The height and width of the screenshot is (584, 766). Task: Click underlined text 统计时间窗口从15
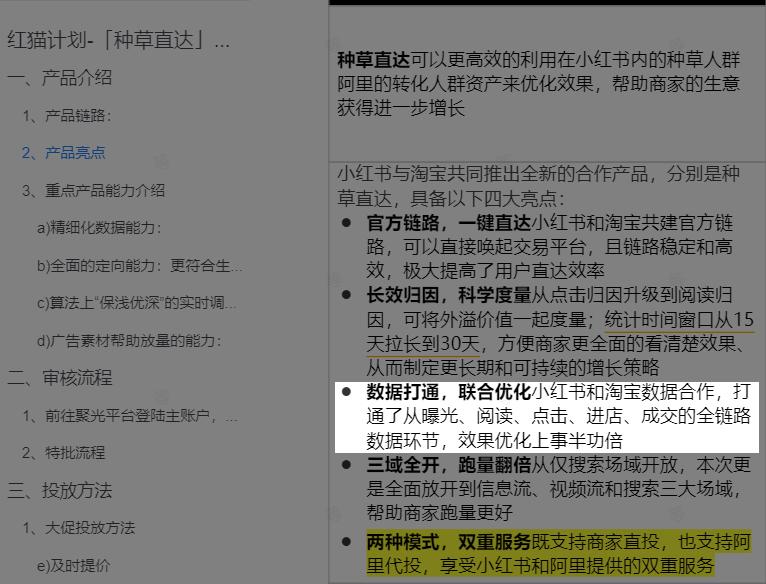(679, 320)
